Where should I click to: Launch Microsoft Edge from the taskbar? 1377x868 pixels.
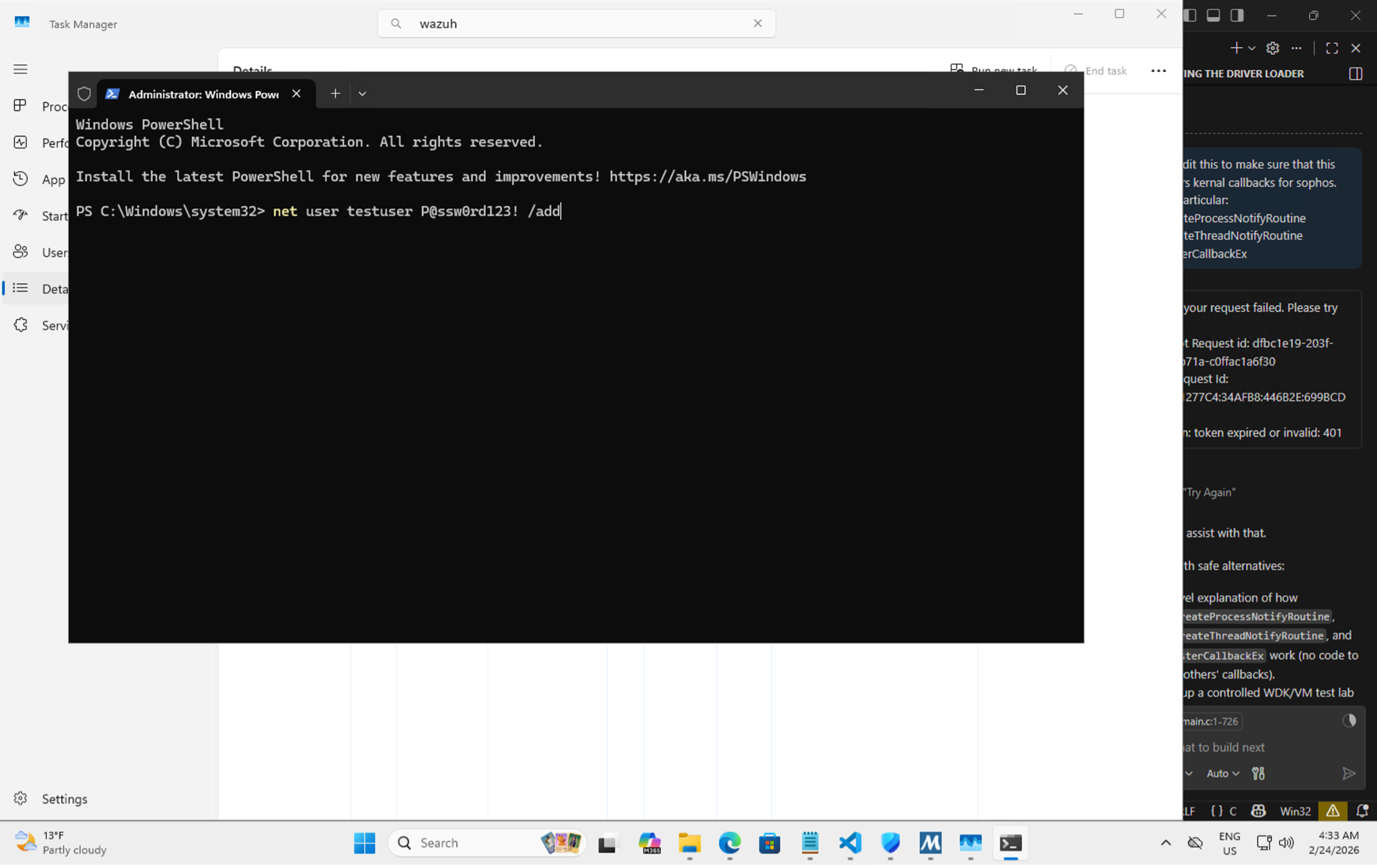click(729, 843)
